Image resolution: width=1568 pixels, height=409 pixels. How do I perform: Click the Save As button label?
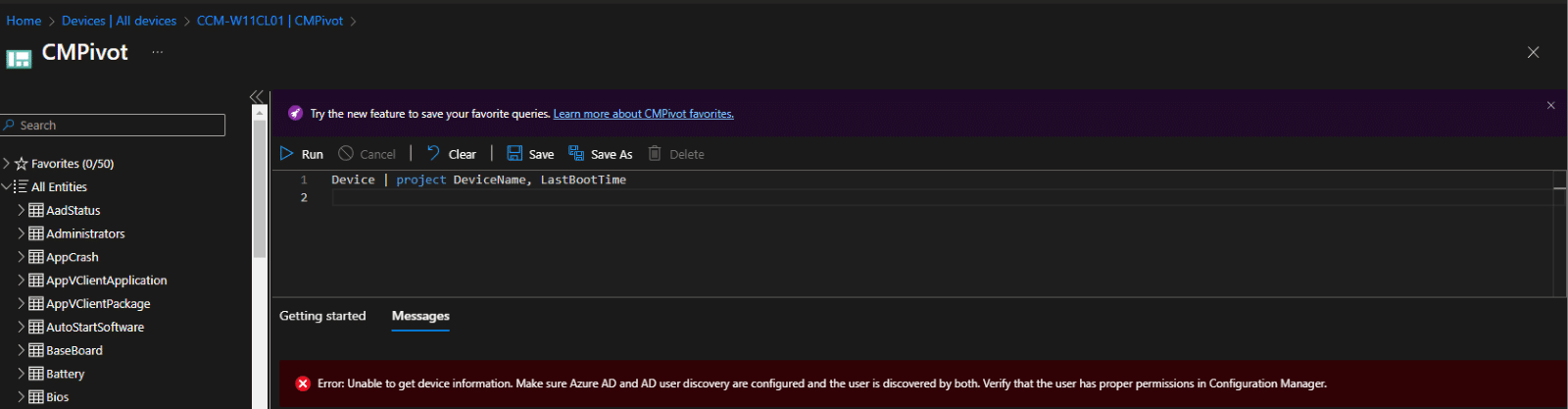pyautogui.click(x=612, y=155)
